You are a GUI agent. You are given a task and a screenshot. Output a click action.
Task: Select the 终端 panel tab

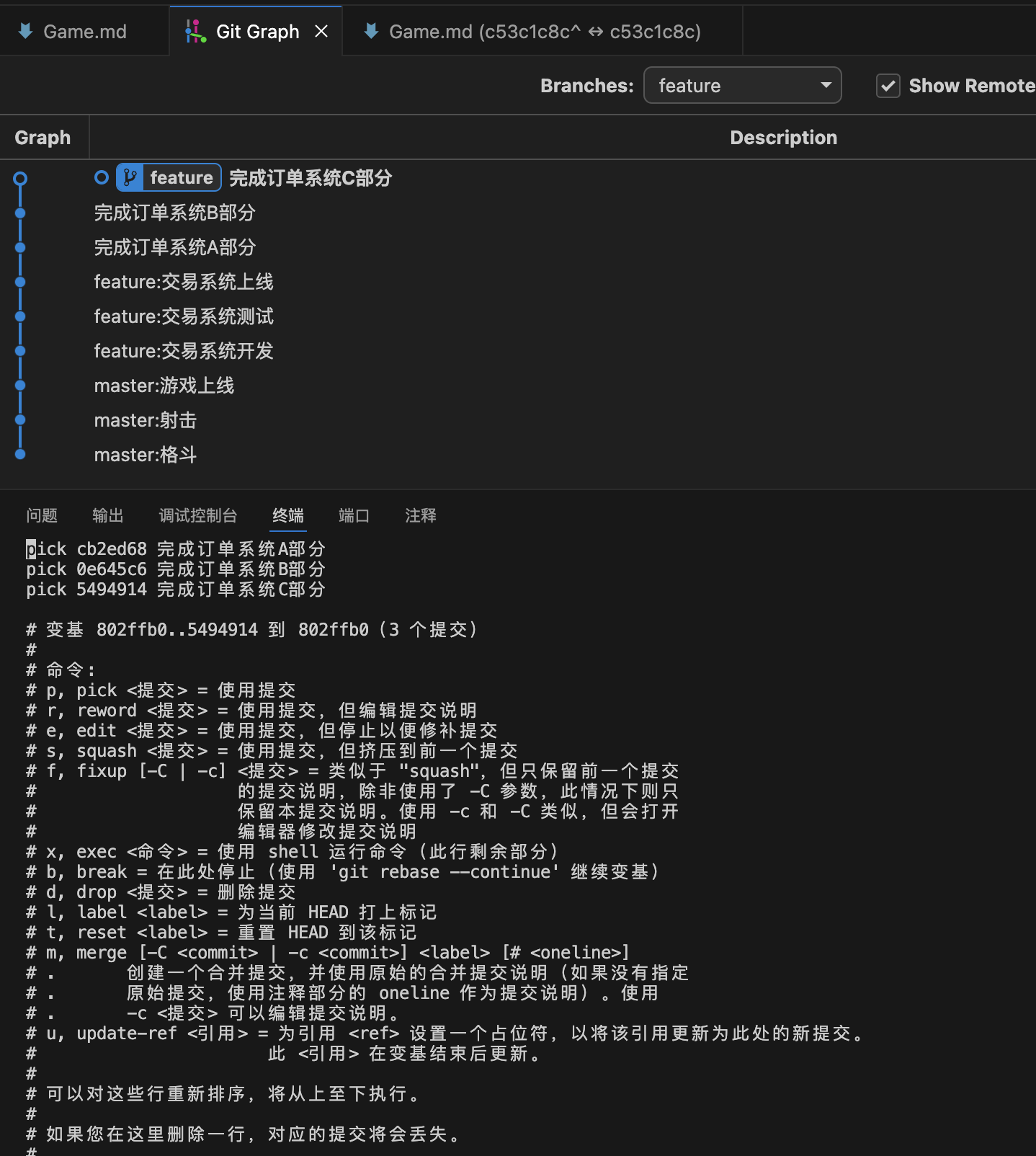(288, 515)
